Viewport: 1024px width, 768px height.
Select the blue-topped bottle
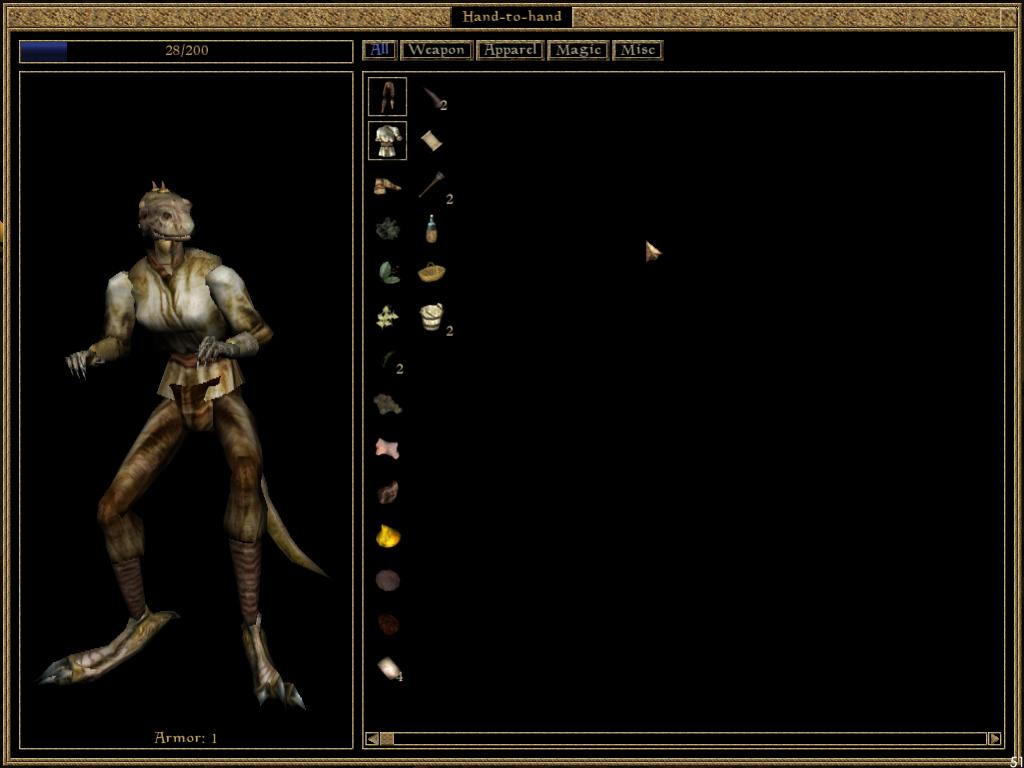(431, 229)
